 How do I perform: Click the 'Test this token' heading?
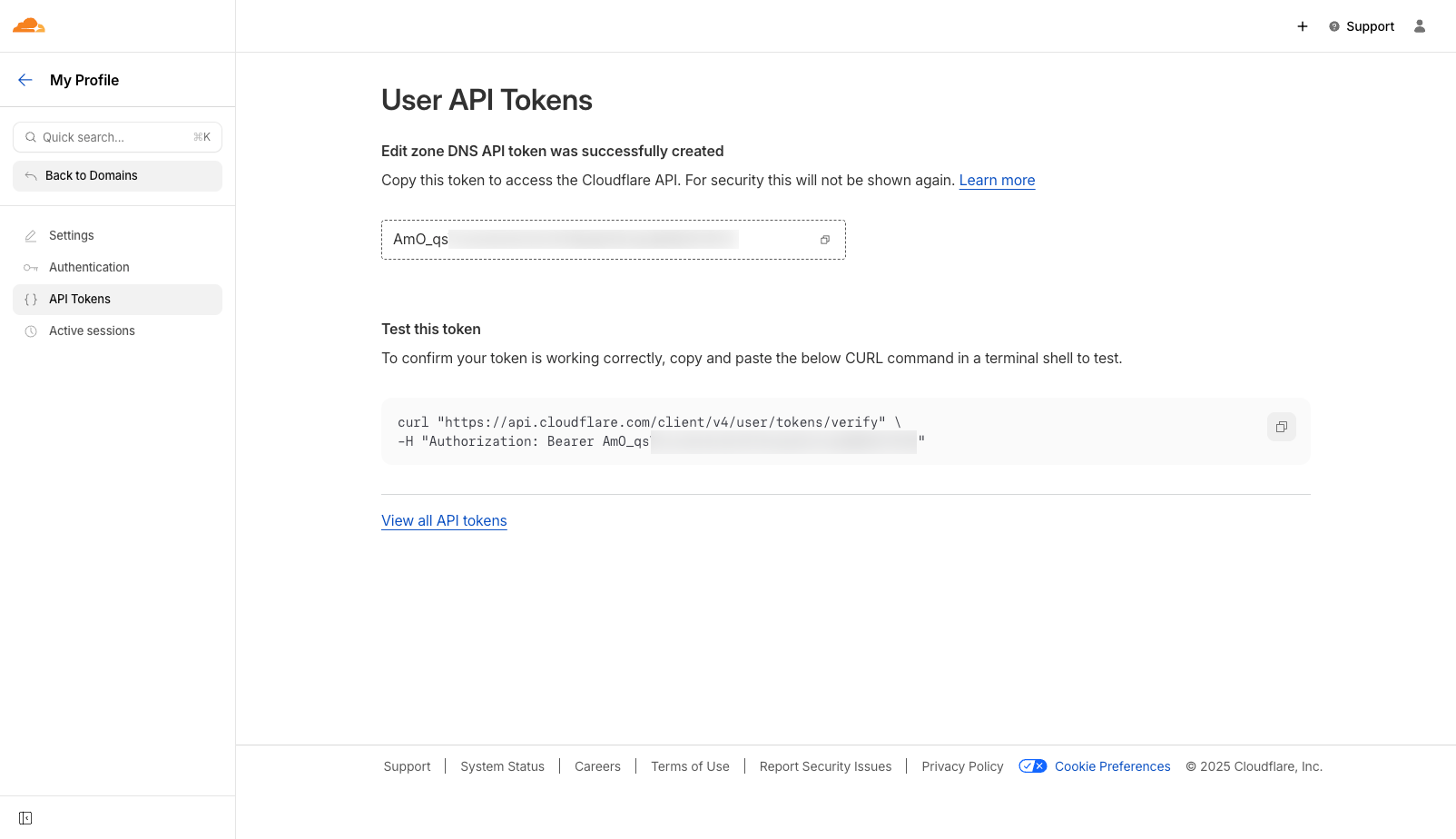click(x=431, y=329)
